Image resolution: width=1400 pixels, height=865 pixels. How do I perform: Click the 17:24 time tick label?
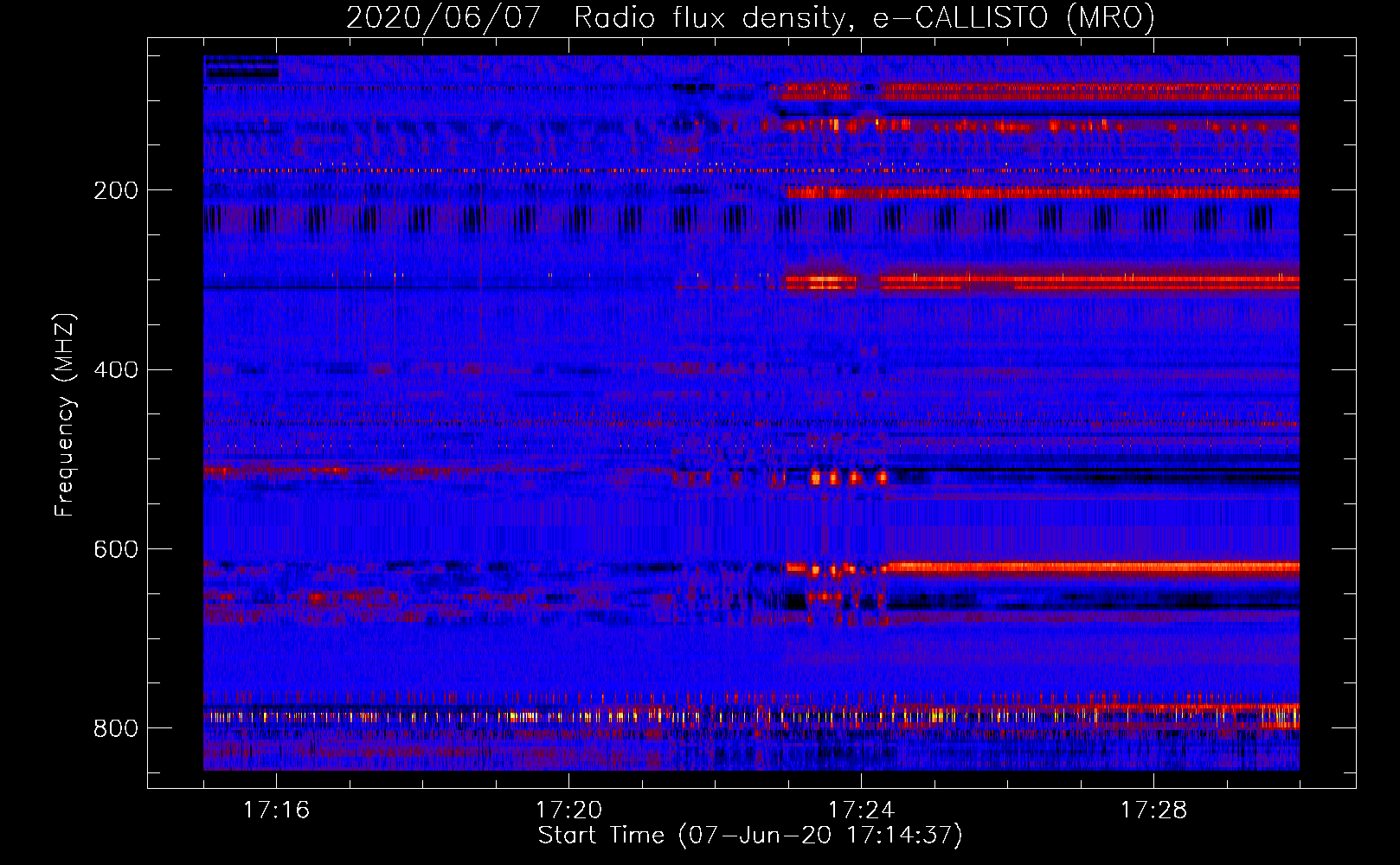861,810
